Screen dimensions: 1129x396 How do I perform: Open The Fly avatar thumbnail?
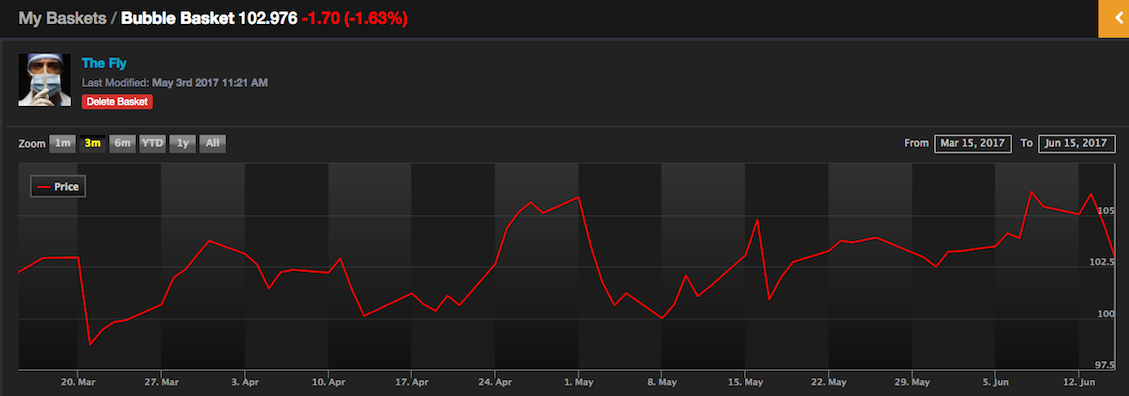click(x=45, y=80)
